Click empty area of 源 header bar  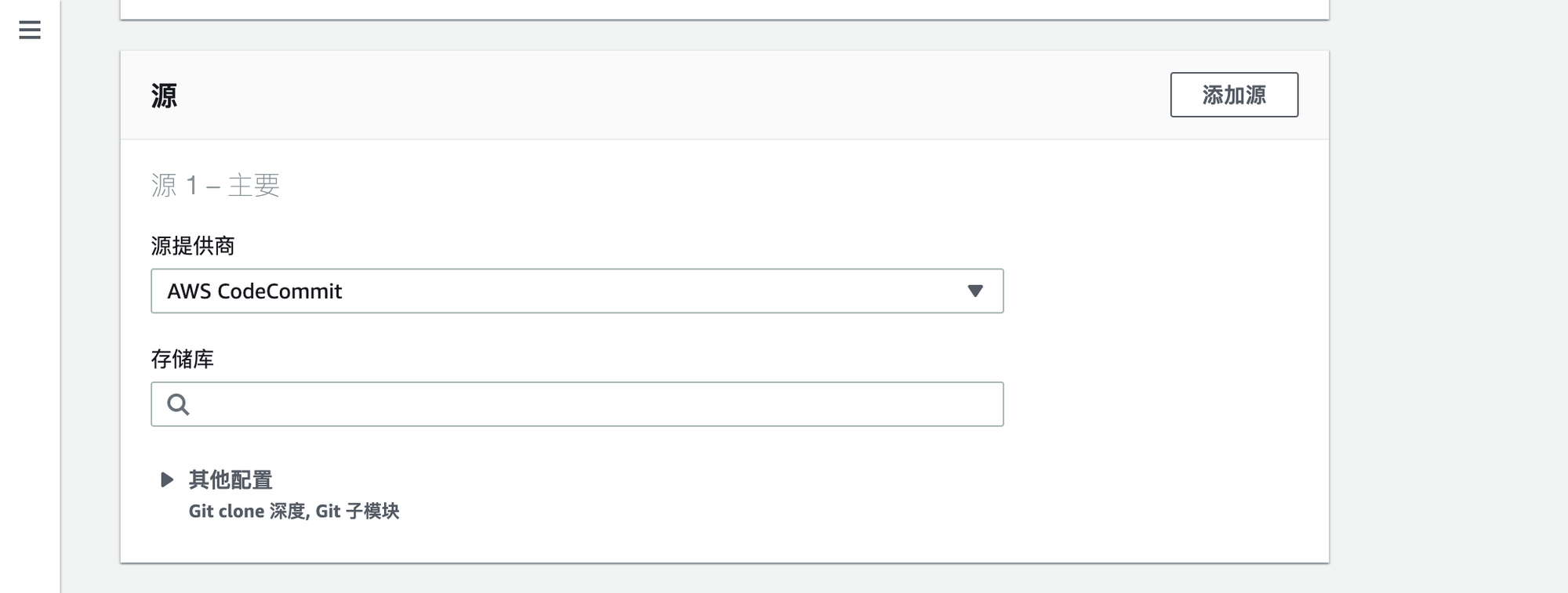pos(666,96)
